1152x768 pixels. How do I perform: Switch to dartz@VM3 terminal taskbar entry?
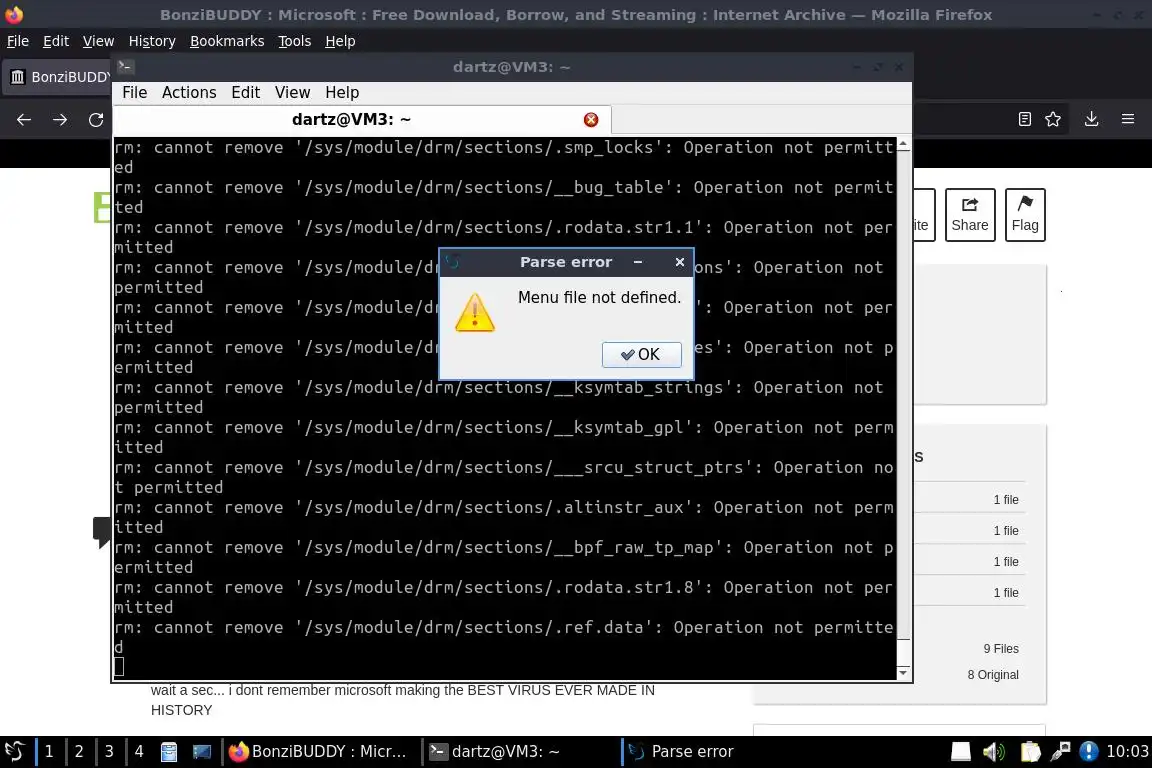[518, 751]
